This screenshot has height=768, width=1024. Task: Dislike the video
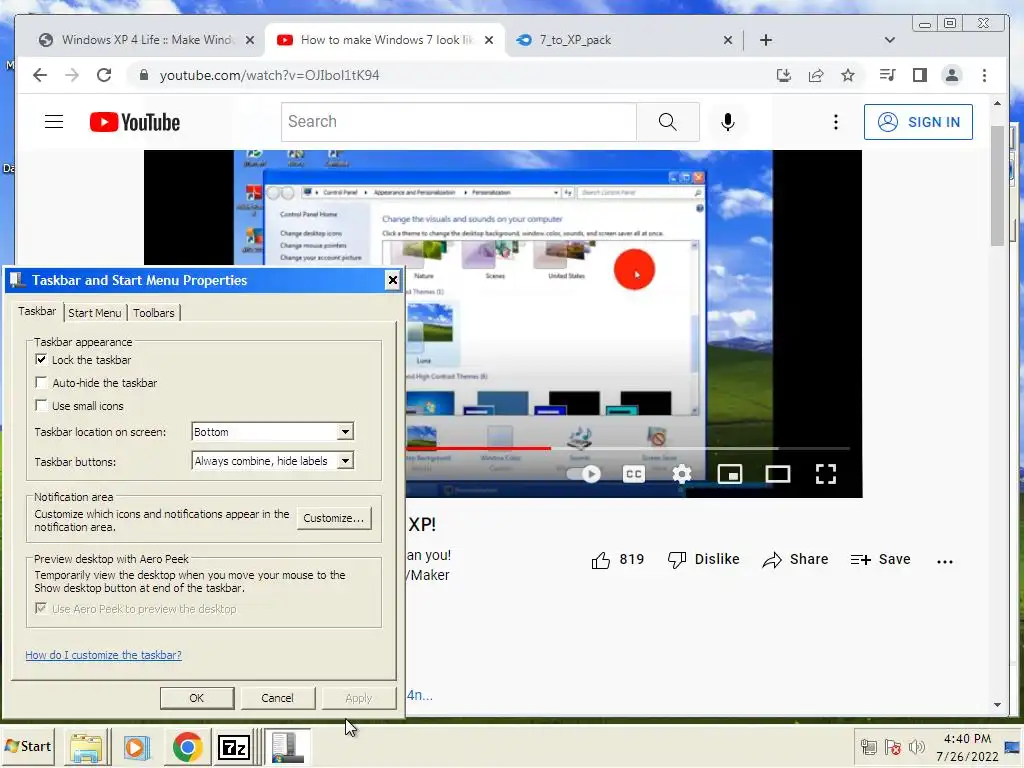tap(703, 560)
